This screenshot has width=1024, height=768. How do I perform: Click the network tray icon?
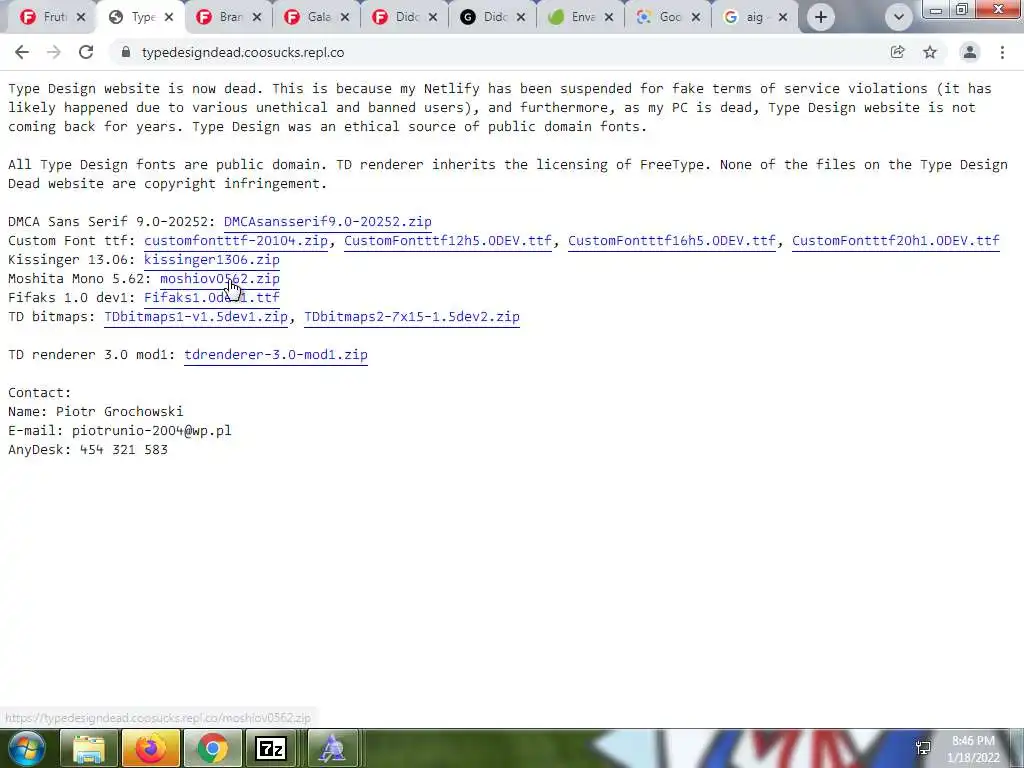click(923, 748)
